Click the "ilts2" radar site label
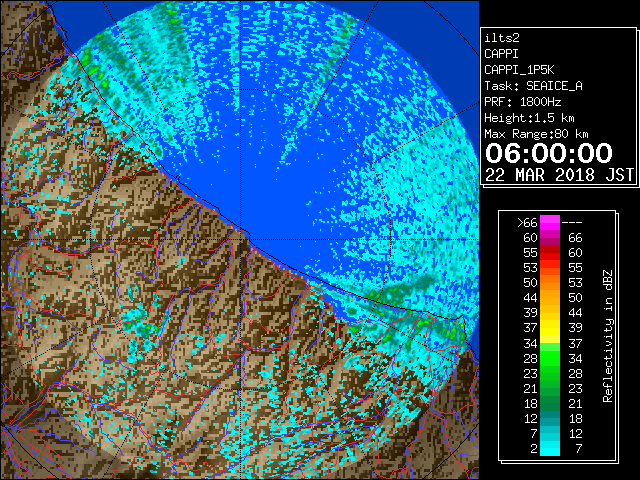This screenshot has width=640, height=480. pos(502,38)
